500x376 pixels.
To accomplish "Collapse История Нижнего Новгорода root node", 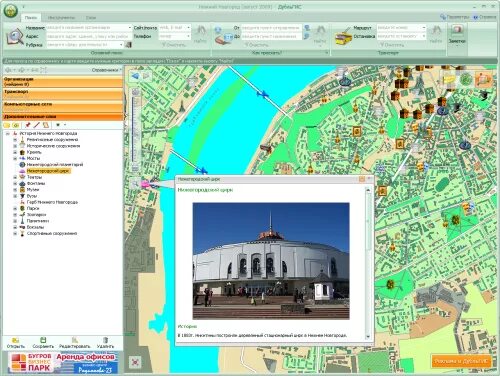I will pos(7,133).
